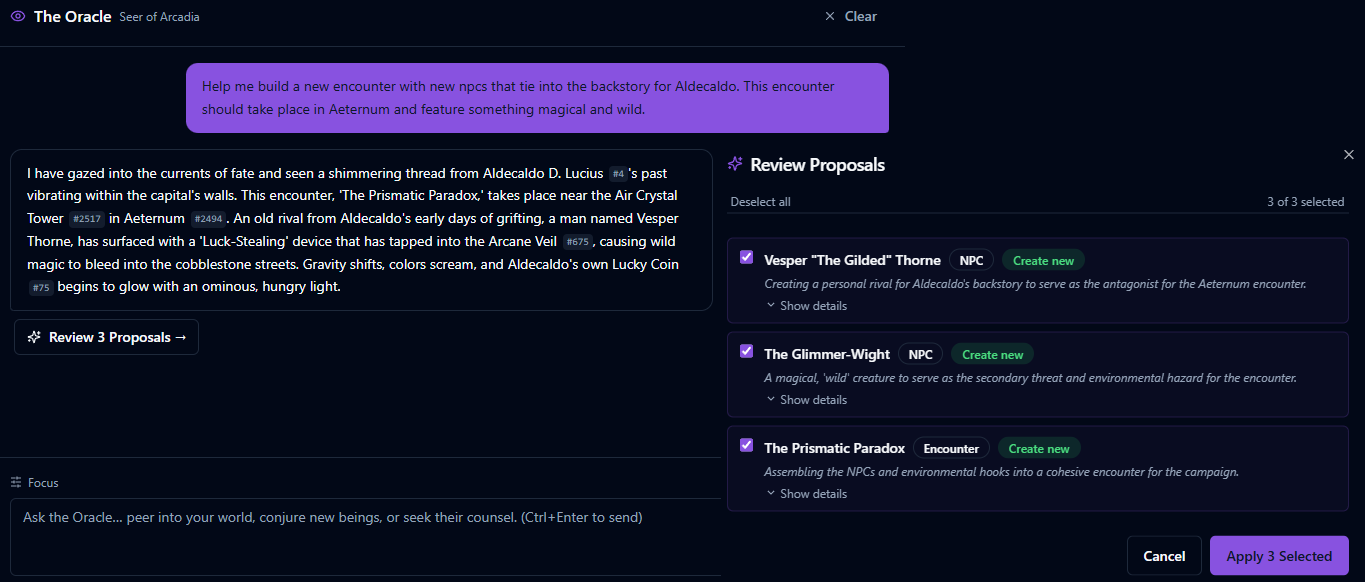Click the X icon beside Clear
Screen dimensions: 1365x582
[x=829, y=16]
